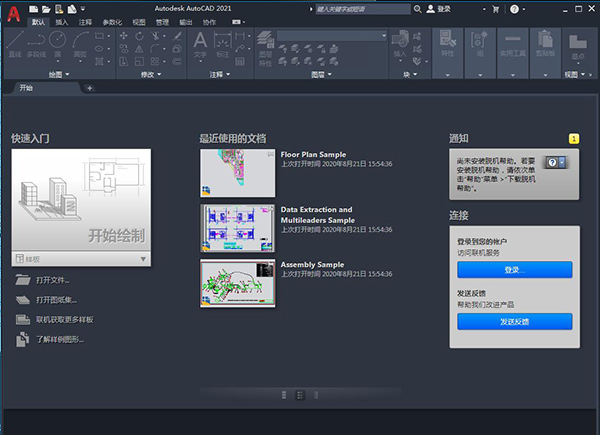Pin the Floor Plan Sample document
The width and height of the screenshot is (600, 435).
[x=271, y=154]
